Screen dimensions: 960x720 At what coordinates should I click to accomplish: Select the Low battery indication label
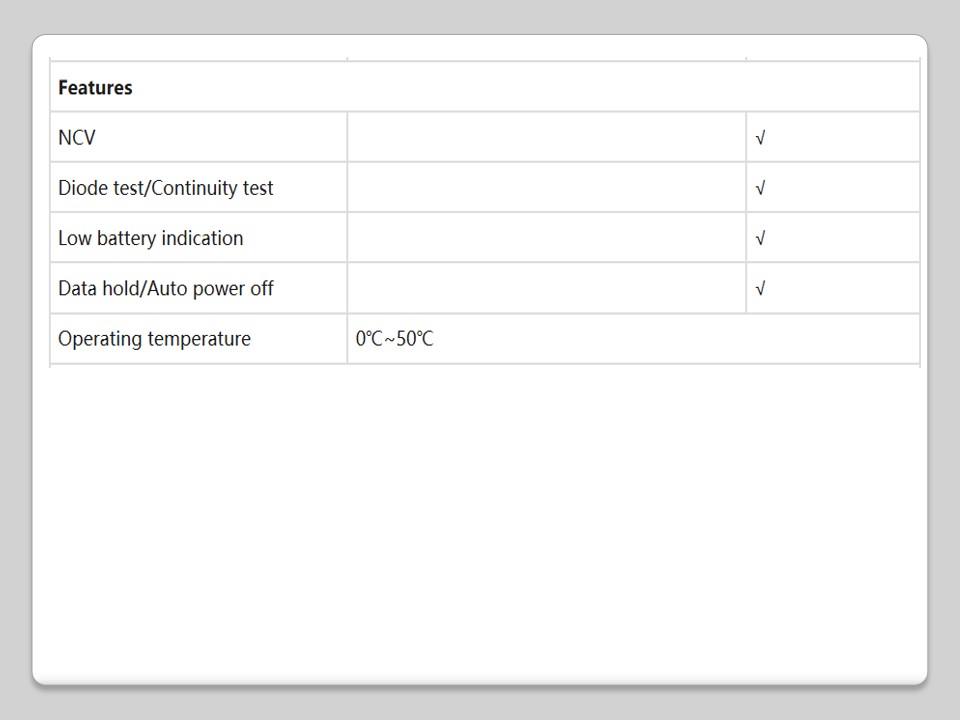coord(150,238)
